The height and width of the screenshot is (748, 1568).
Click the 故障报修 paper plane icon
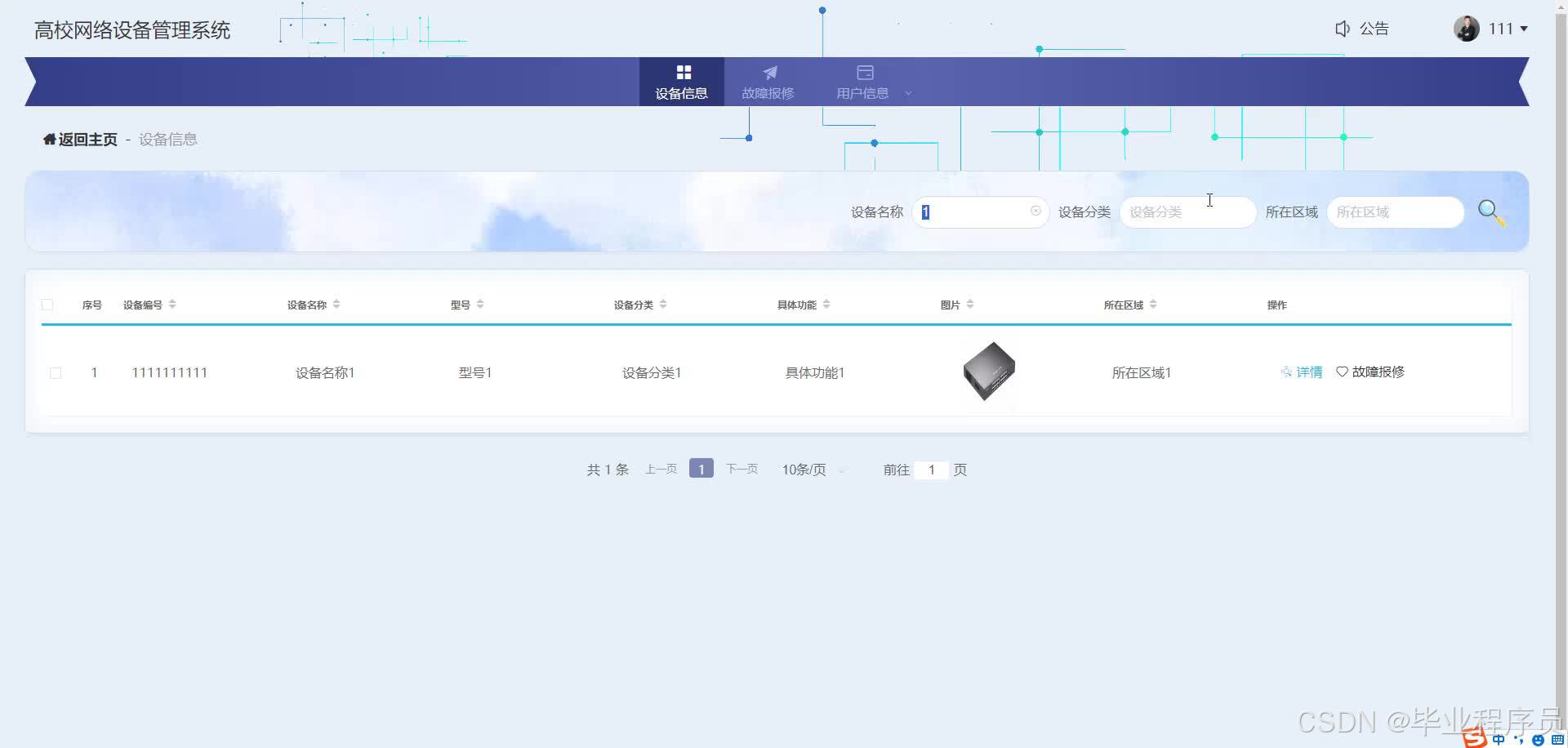(x=769, y=72)
